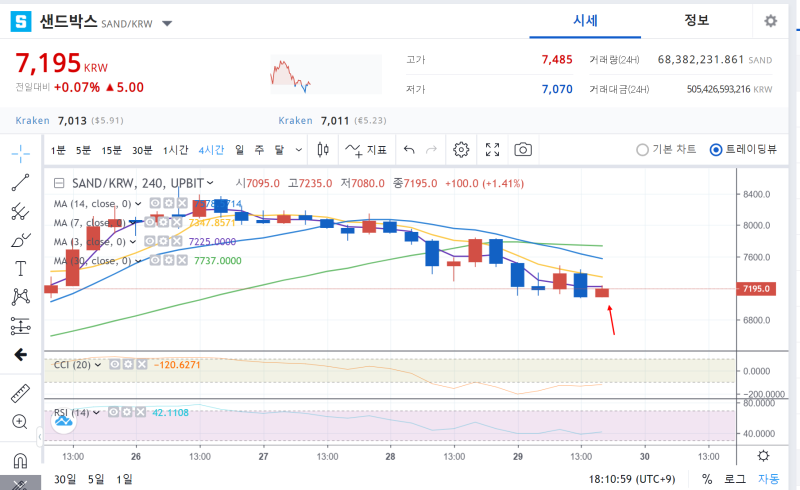Viewport: 800px width, 490px height.
Task: Select the crosshair cursor tool
Action: coord(20,153)
